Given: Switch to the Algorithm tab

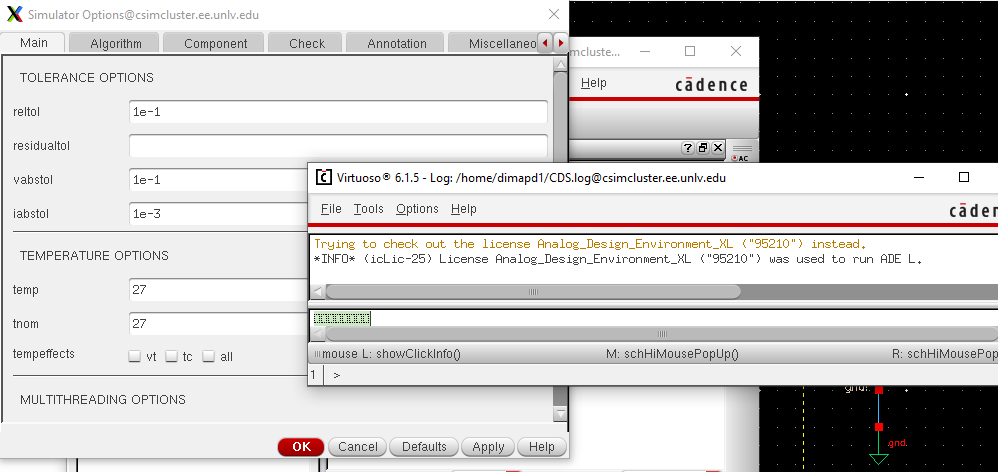Looking at the screenshot, I should click(x=116, y=44).
